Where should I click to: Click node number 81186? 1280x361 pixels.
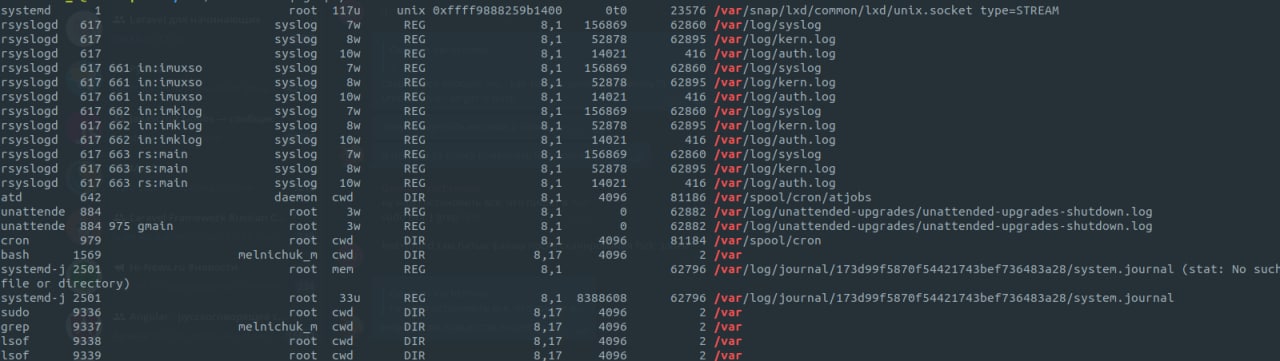tap(689, 198)
